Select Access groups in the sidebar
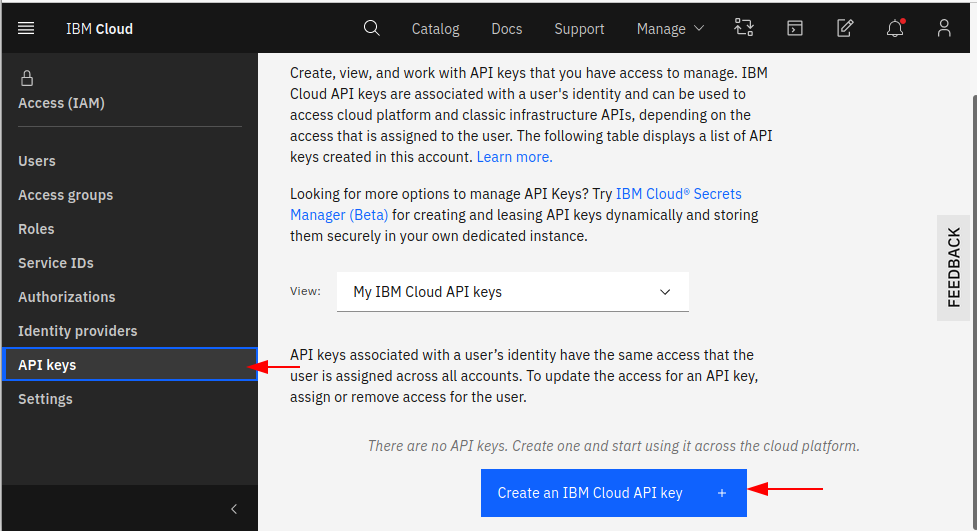Image resolution: width=977 pixels, height=531 pixels. tap(65, 195)
